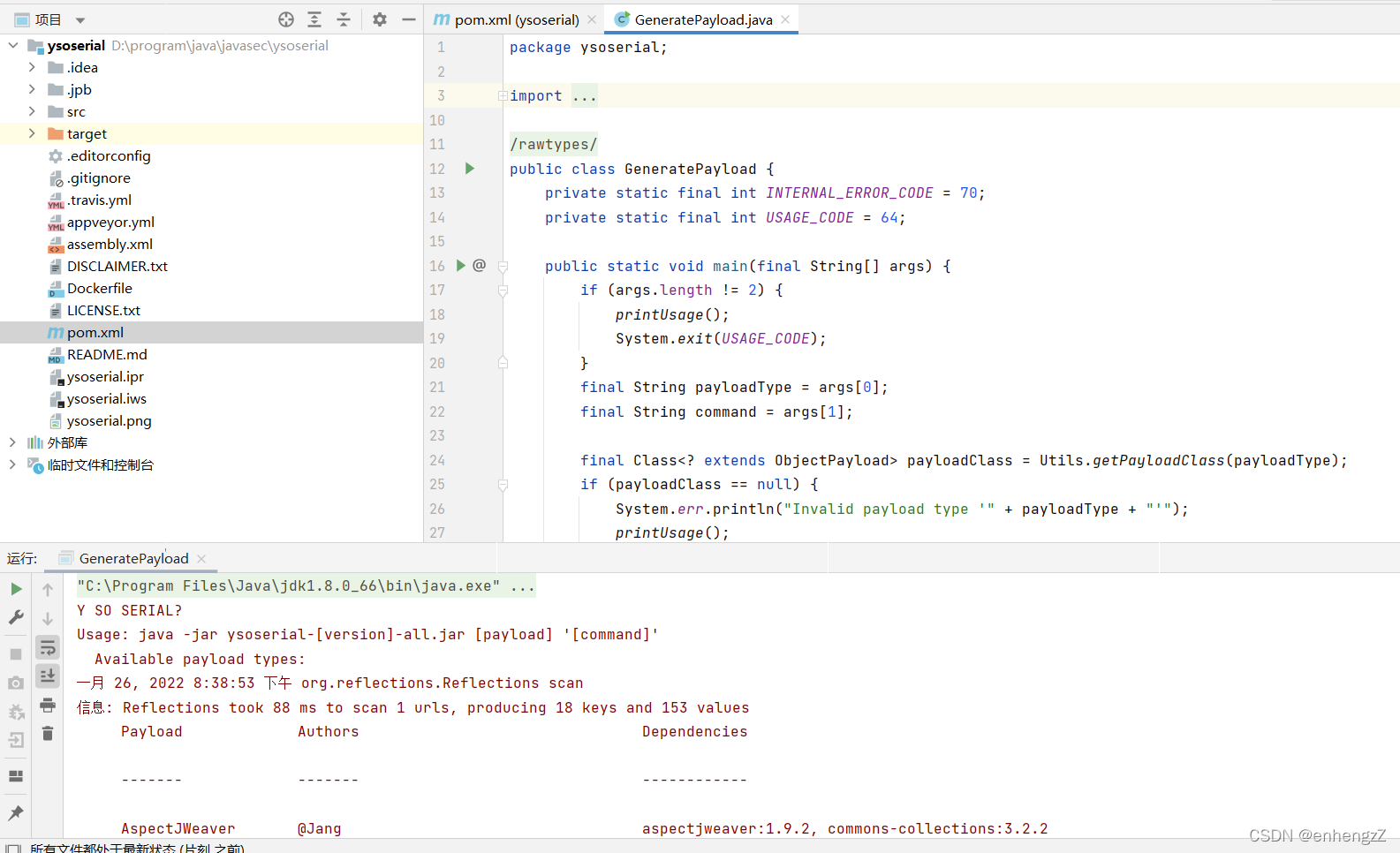This screenshot has height=853, width=1400.
Task: Close the GeneratePayload run tab
Action: 201,558
